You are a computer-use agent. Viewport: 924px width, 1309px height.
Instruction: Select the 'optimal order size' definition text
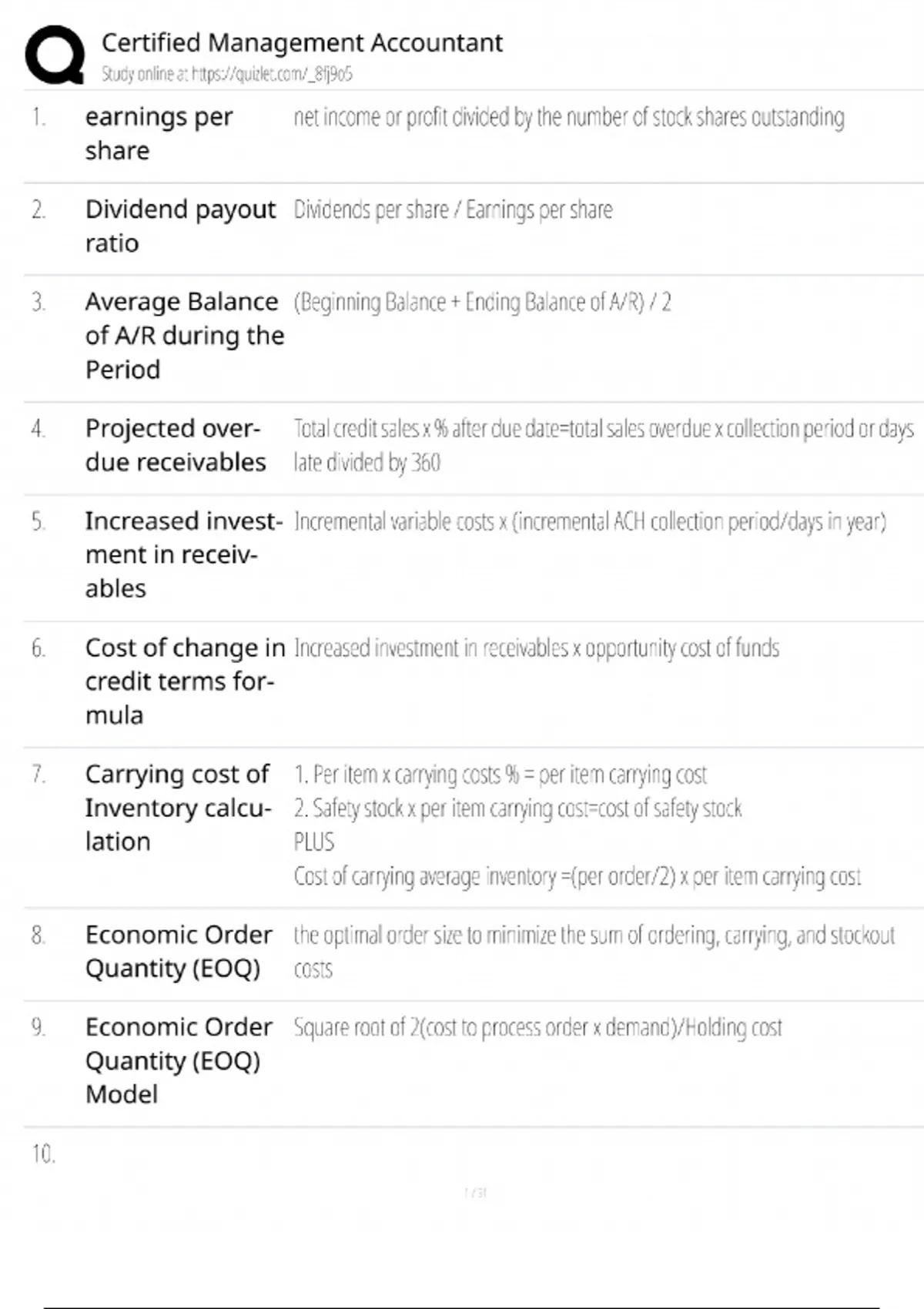point(594,951)
